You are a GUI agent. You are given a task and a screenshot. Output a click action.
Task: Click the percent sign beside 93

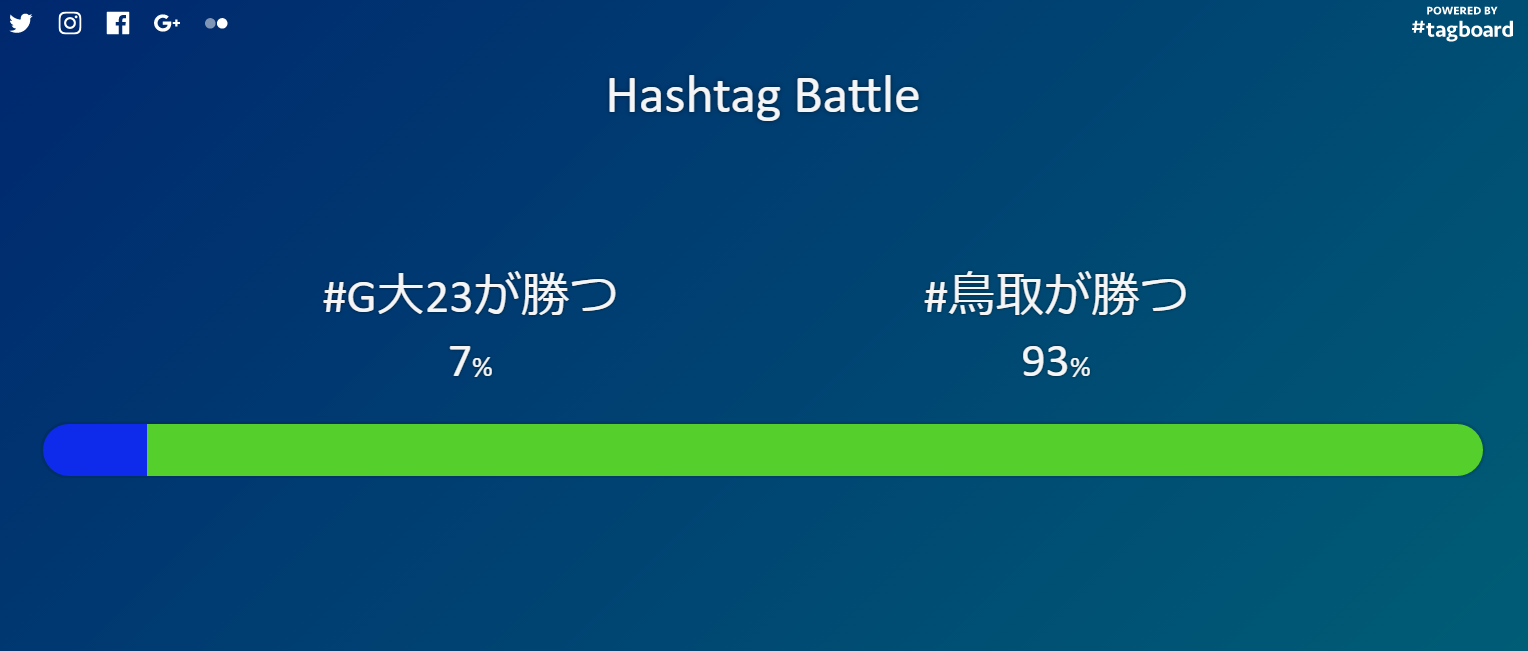1080,368
